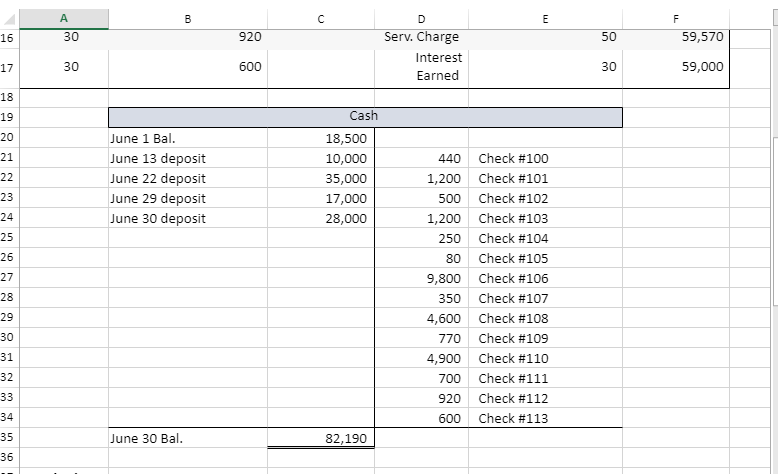Select the Check #100 cell

point(545,158)
